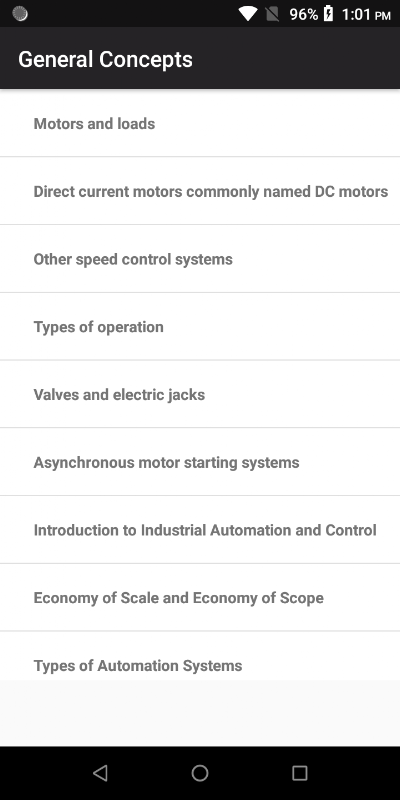Screen dimensions: 400x800
Task: Tap the battery charging icon
Action: click(328, 14)
